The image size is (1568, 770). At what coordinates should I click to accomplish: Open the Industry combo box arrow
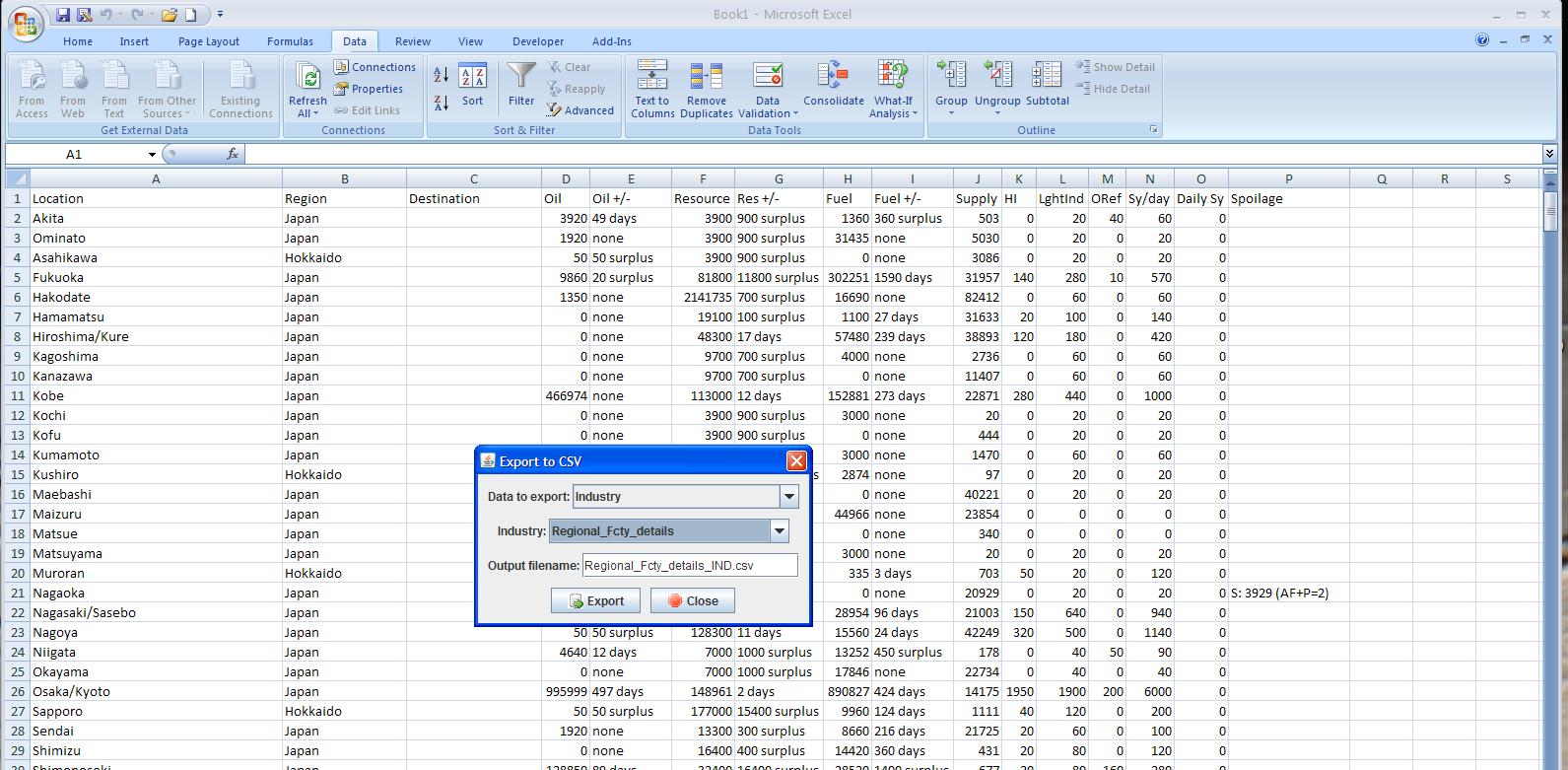[779, 531]
